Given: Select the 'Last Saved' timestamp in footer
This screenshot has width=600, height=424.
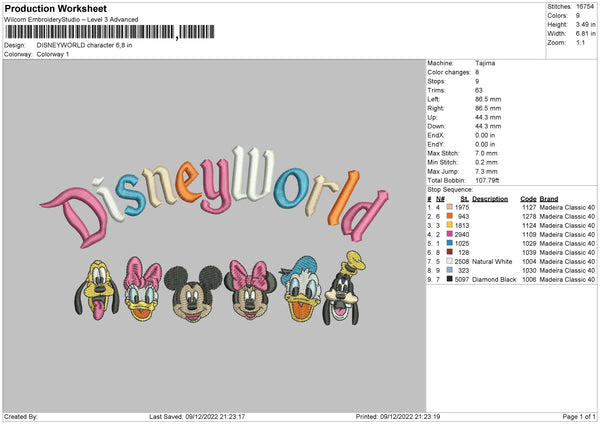Looking at the screenshot, I should [197, 417].
